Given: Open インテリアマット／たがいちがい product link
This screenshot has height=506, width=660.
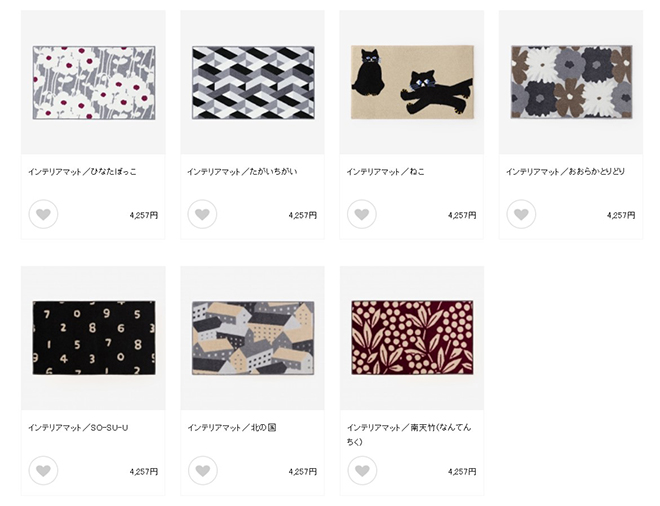Looking at the screenshot, I should coord(242,172).
